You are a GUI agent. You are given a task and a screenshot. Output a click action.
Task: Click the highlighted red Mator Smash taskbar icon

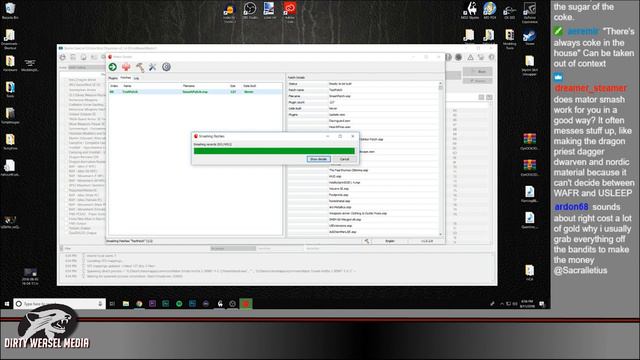(x=246, y=304)
